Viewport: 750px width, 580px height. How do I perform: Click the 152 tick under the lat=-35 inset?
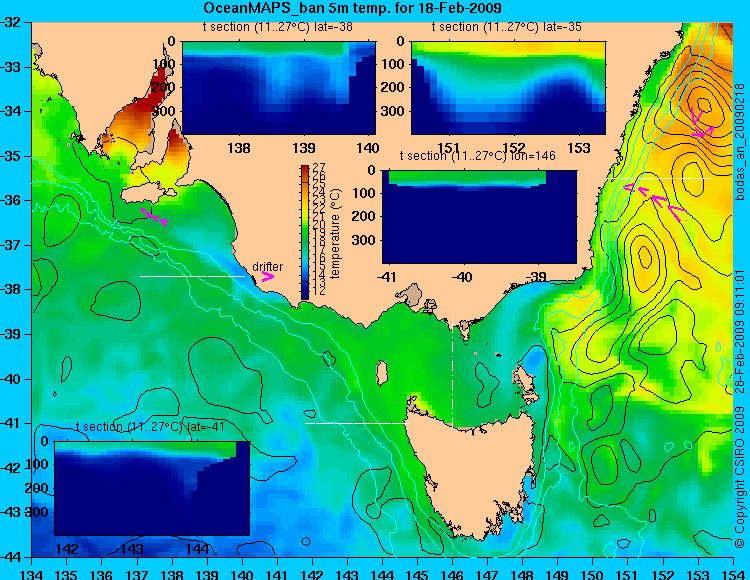click(x=514, y=148)
